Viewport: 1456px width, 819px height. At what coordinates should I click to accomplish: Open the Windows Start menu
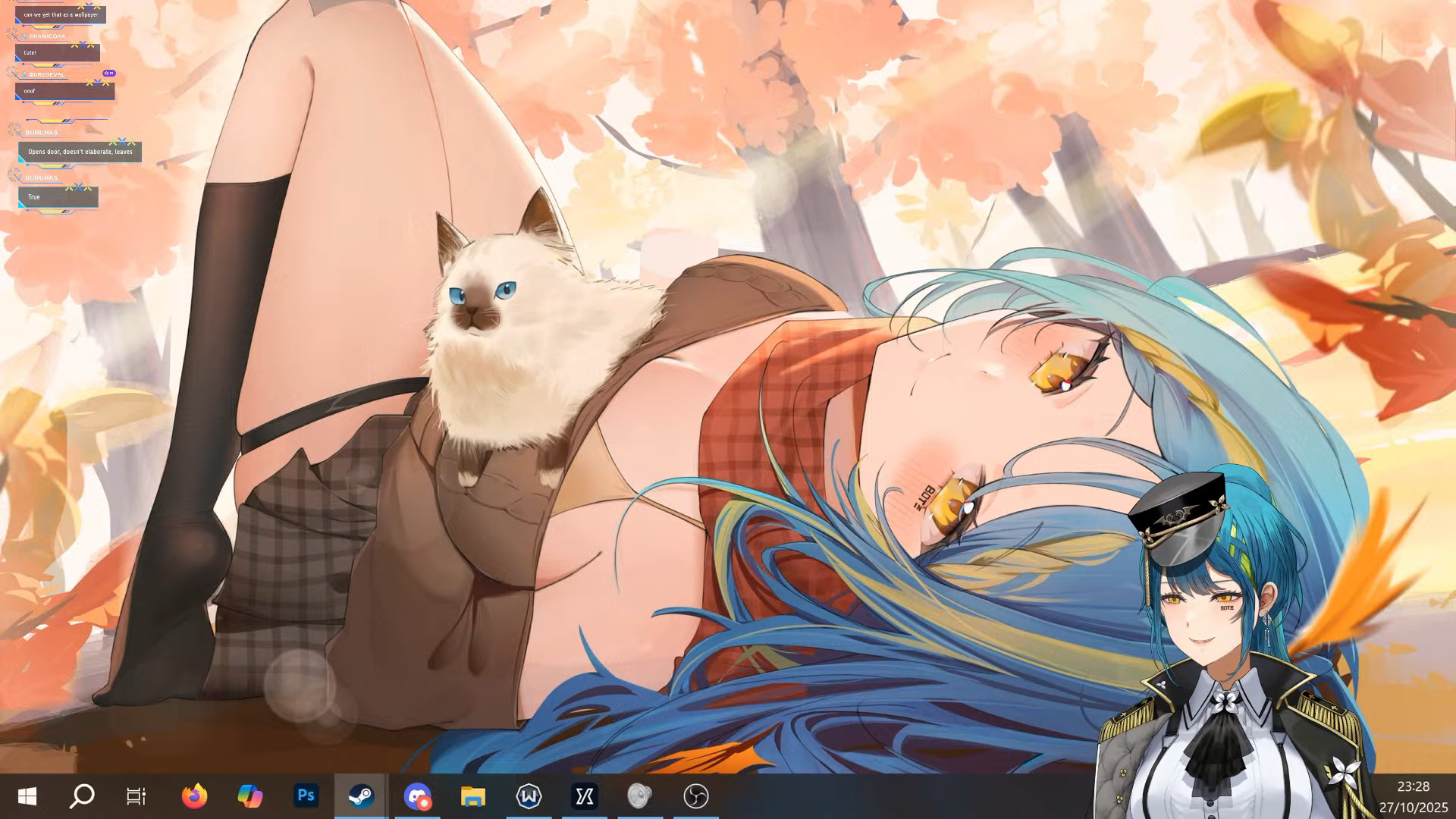tap(27, 796)
